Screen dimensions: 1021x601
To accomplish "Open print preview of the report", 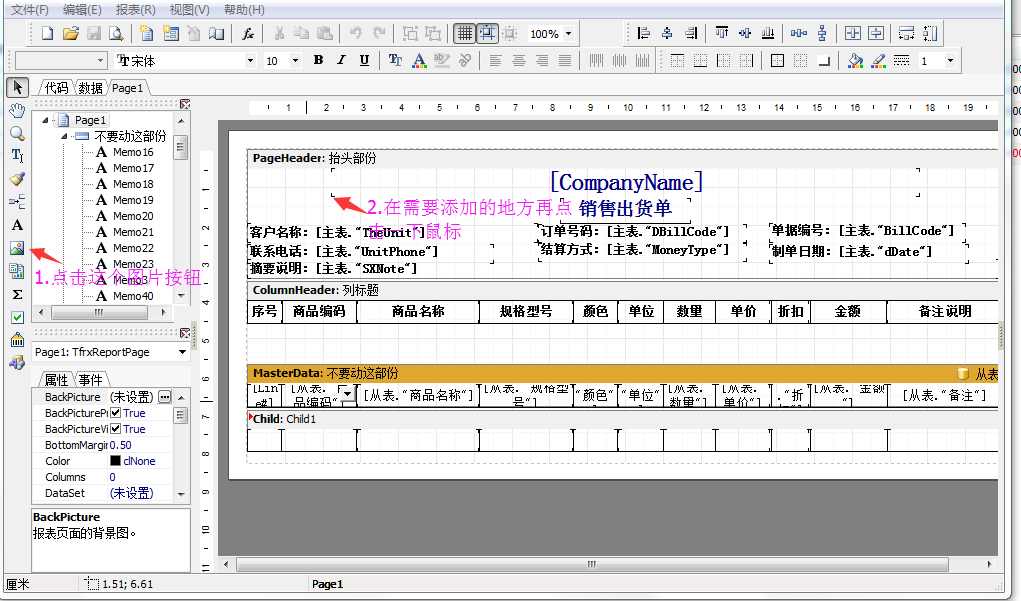I will pyautogui.click(x=116, y=33).
